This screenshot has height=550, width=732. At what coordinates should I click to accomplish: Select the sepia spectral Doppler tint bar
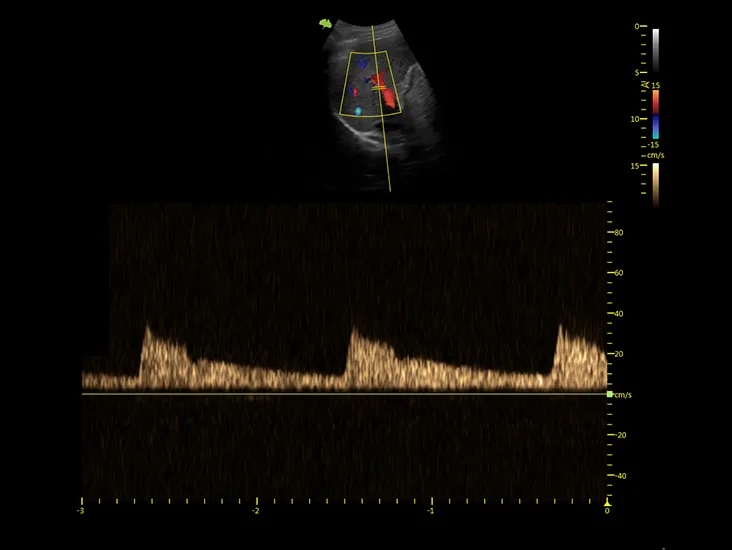655,185
